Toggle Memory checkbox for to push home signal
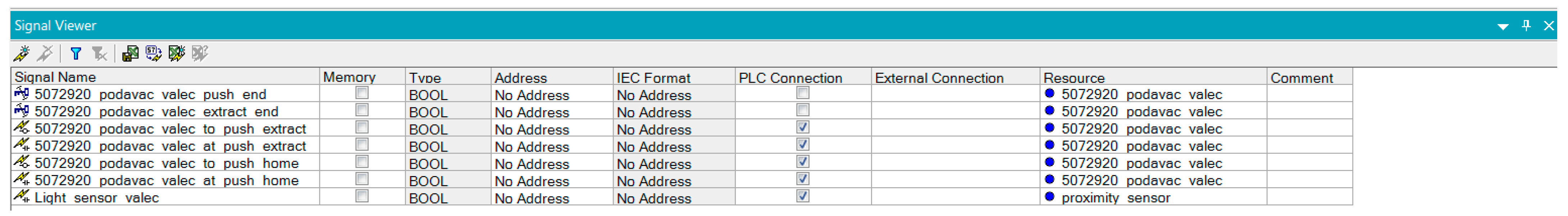Screen dimensions: 1568x216 click(x=362, y=162)
